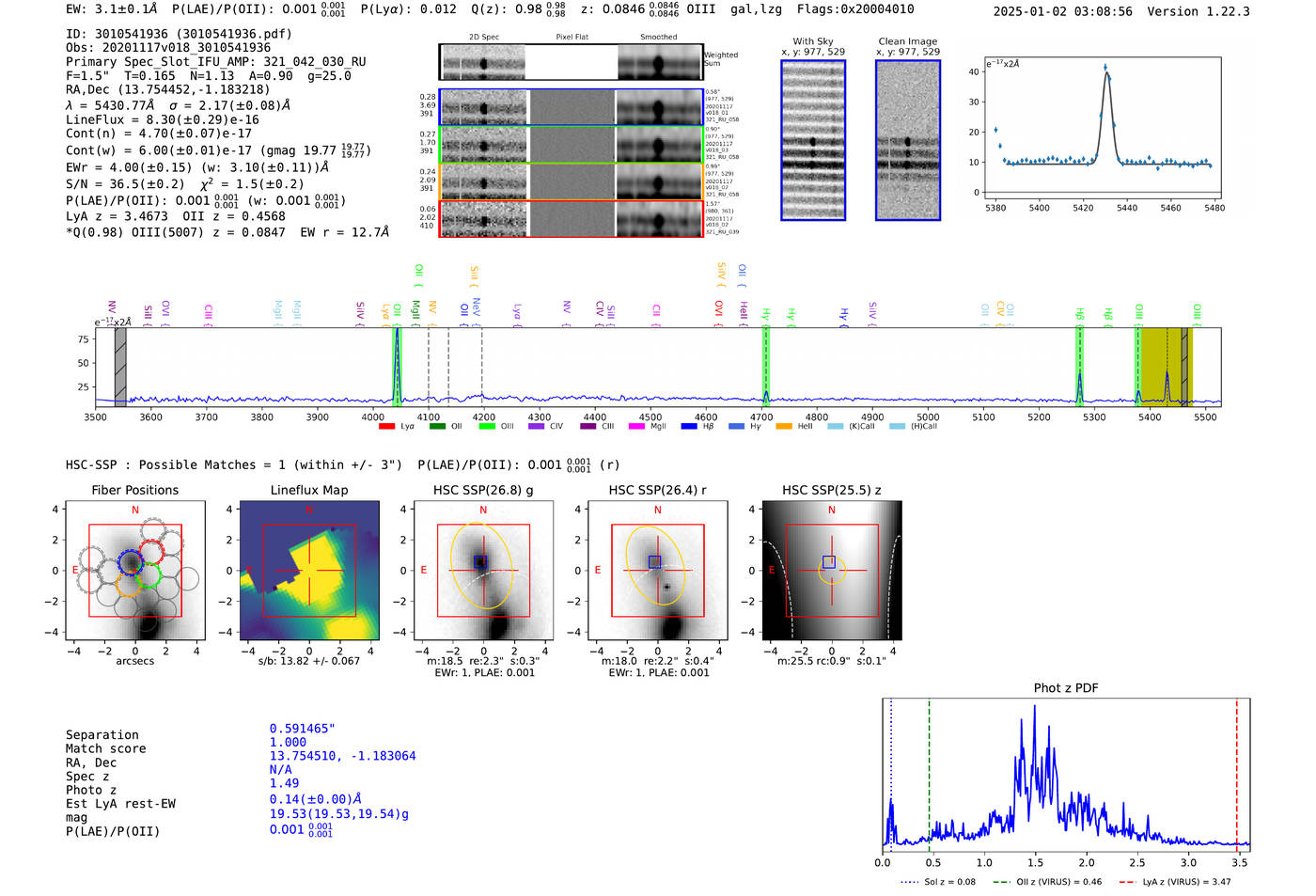The image size is (1316, 896).
Task: Click the Phot z PDF plot
Action: pos(1066,775)
